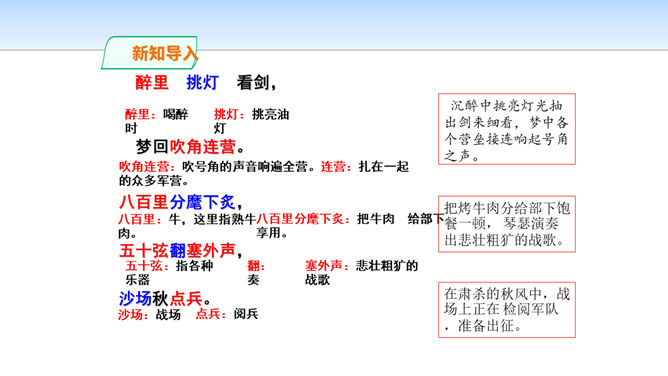
Task: Click the 沙场：战场 annotation
Action: (150, 314)
